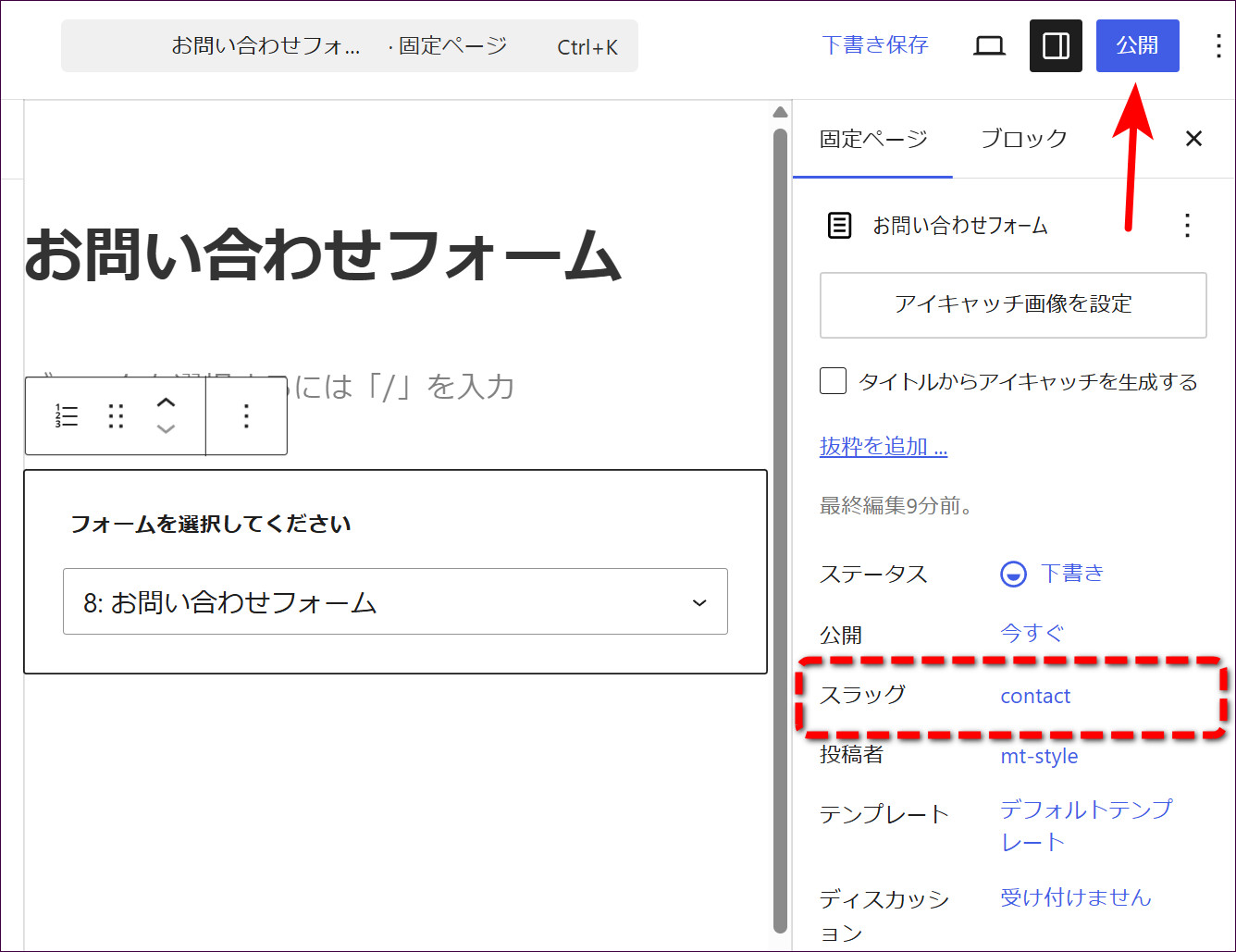Close the settings sidebar with X
Image resolution: width=1236 pixels, height=952 pixels.
point(1193,139)
